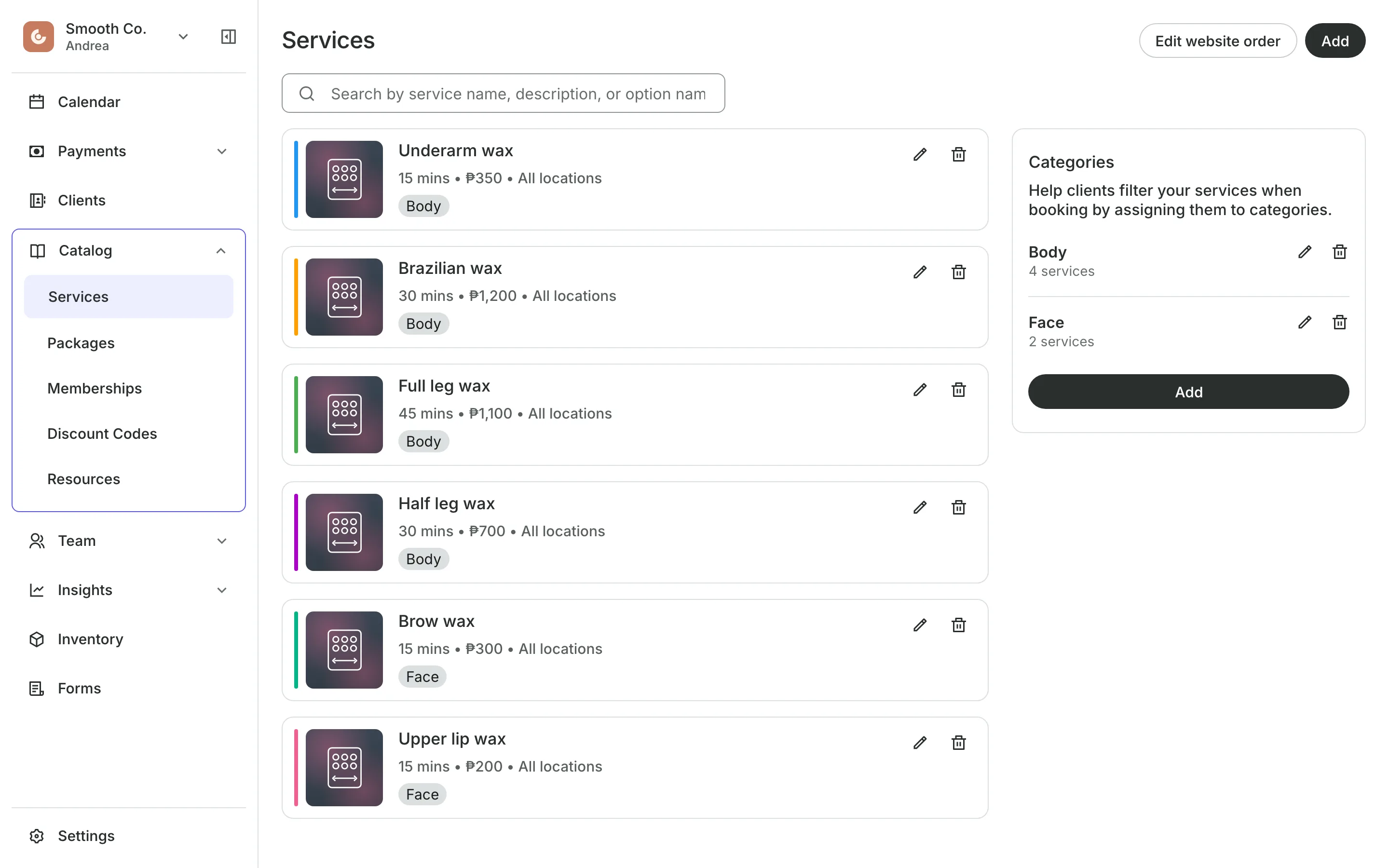Image resolution: width=1389 pixels, height=868 pixels.
Task: Edit the Underarm wax service
Action: pyautogui.click(x=920, y=154)
